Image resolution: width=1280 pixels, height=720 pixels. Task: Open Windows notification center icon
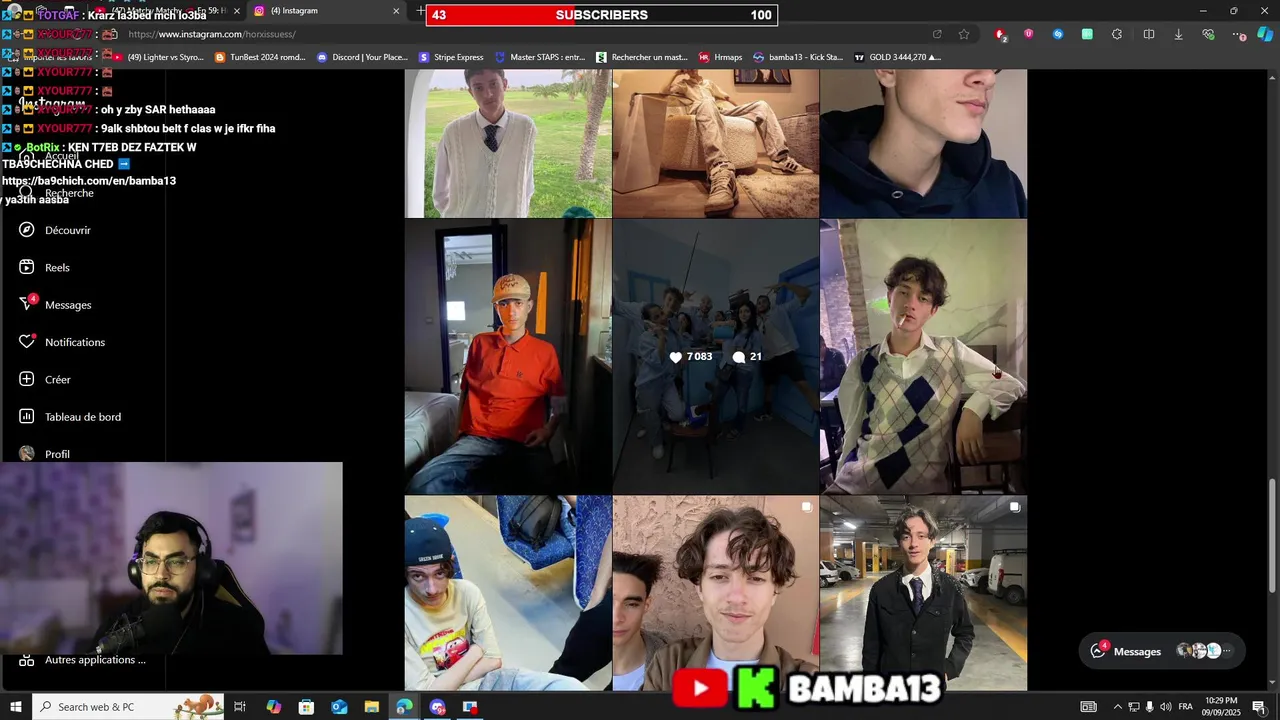(1259, 707)
